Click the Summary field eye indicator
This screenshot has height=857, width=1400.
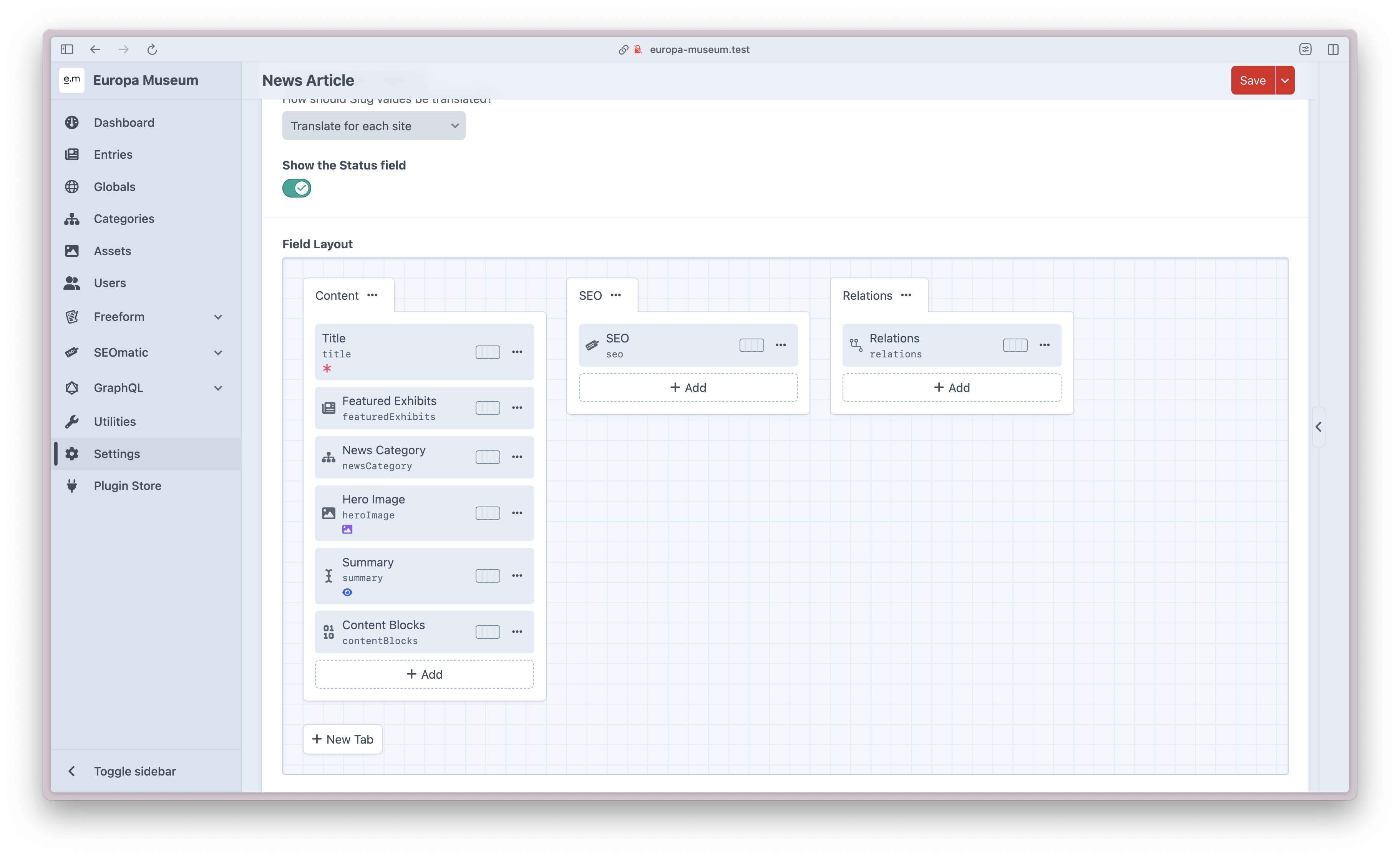(x=347, y=592)
